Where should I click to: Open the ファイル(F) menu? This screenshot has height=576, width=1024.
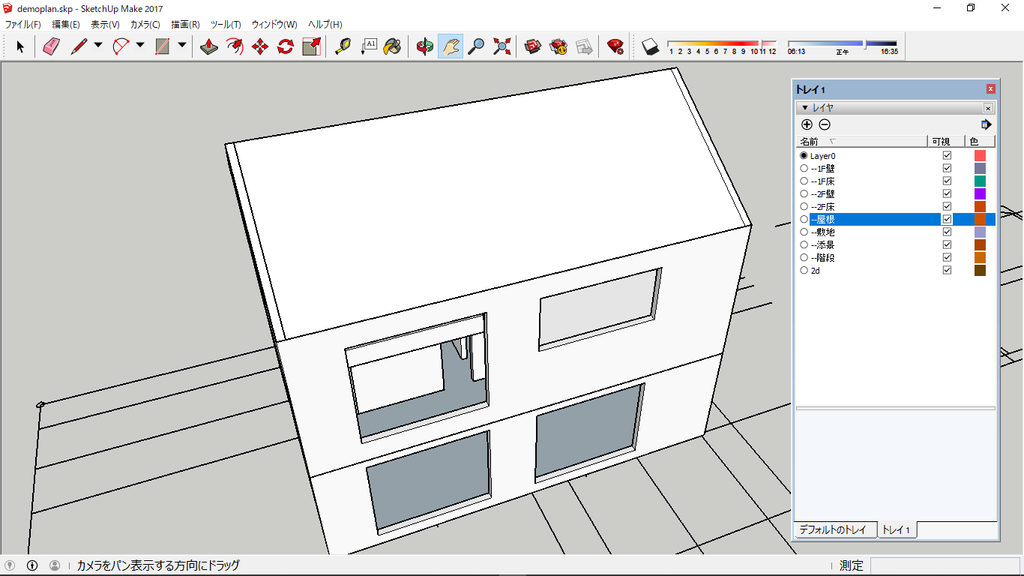23,25
